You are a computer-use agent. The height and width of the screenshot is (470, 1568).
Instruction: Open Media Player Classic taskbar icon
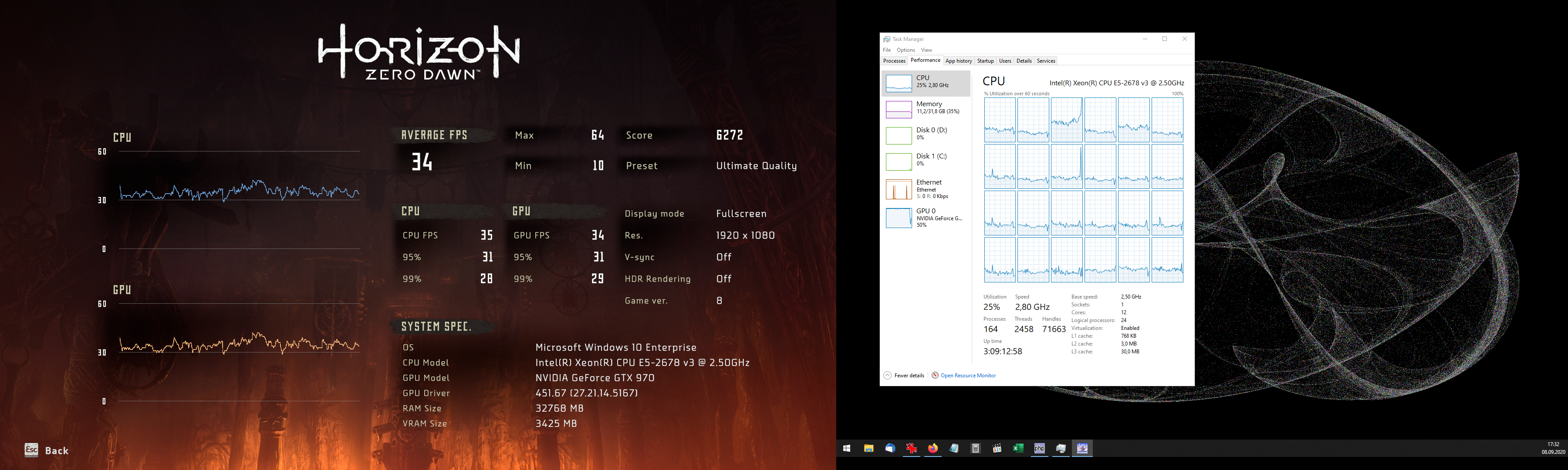(997, 449)
